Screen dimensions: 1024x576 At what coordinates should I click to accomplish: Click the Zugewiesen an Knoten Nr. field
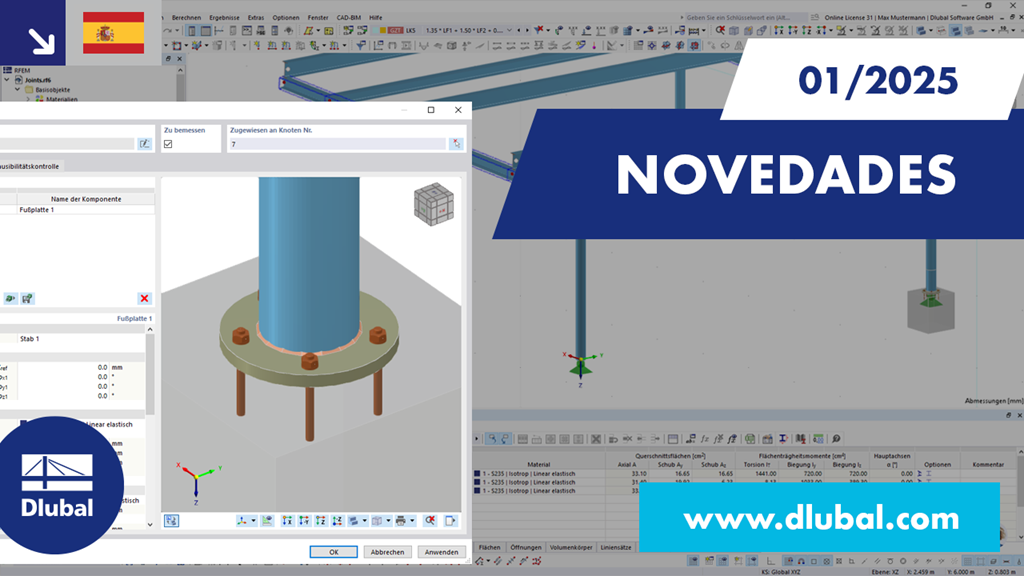click(x=336, y=144)
